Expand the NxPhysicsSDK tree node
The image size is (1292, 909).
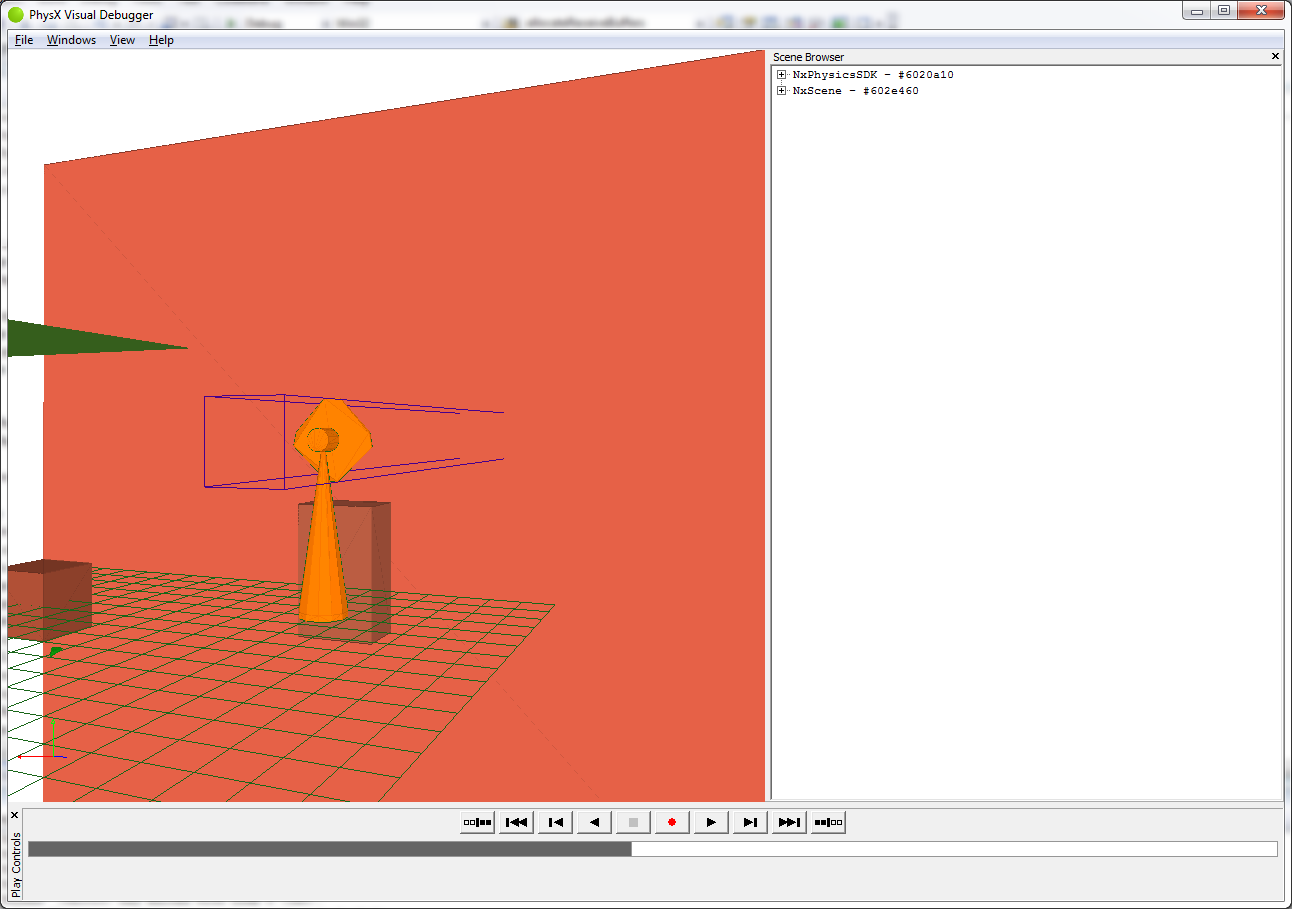pyautogui.click(x=782, y=75)
